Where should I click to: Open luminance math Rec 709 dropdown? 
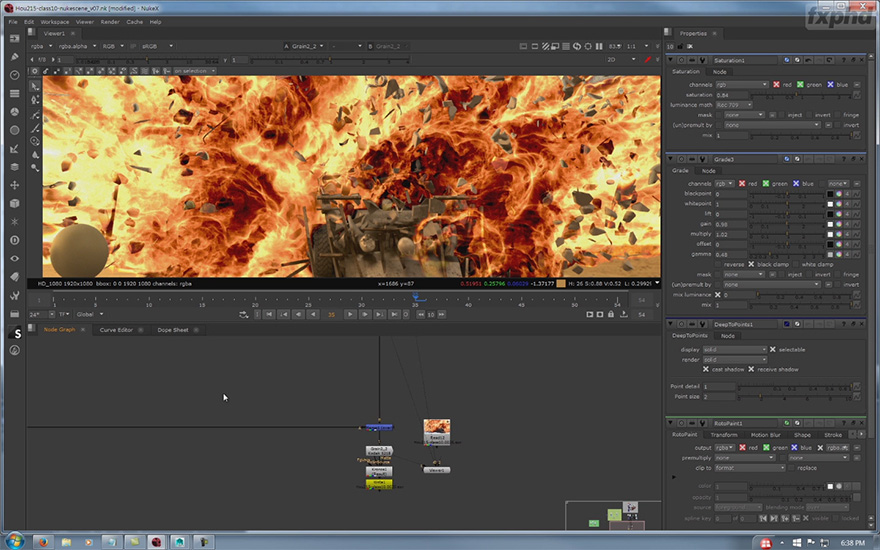[734, 105]
